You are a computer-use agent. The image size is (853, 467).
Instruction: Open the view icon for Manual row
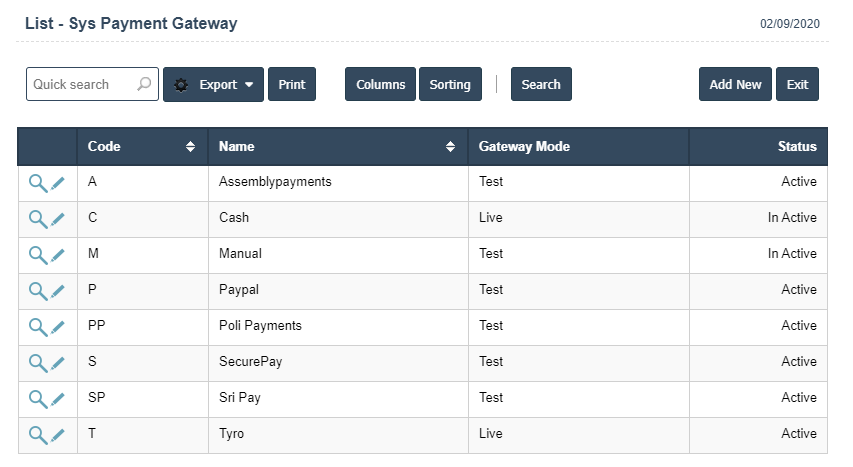(x=37, y=255)
